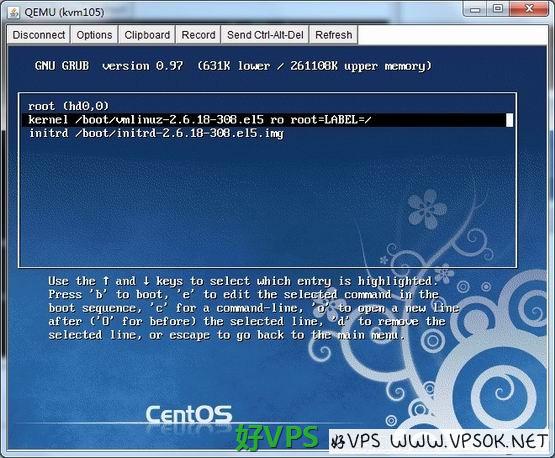Image resolution: width=555 pixels, height=458 pixels.
Task: Click the Java icon in the title bar
Action: click(x=15, y=12)
